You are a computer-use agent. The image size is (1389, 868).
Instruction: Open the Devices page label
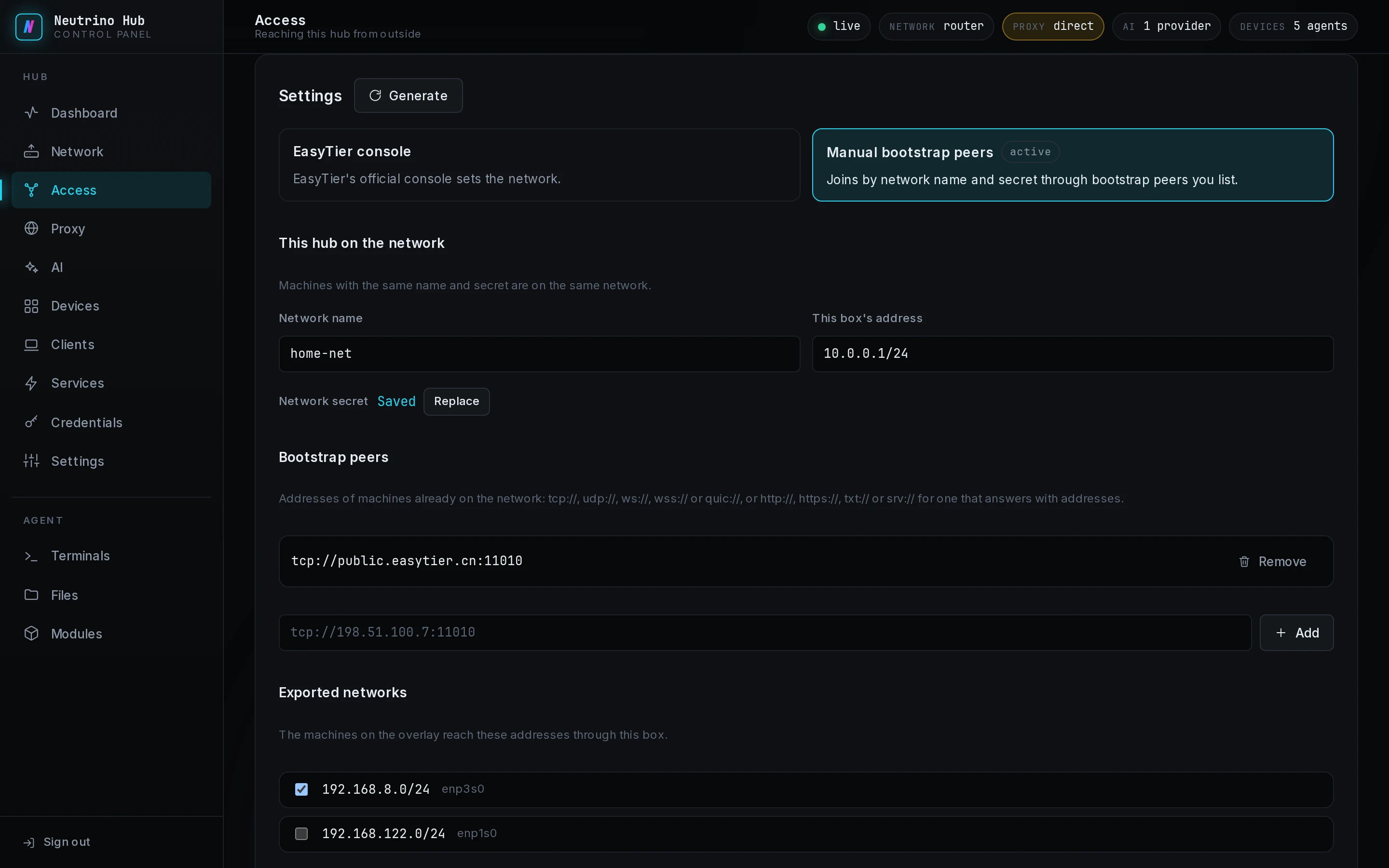click(x=75, y=306)
